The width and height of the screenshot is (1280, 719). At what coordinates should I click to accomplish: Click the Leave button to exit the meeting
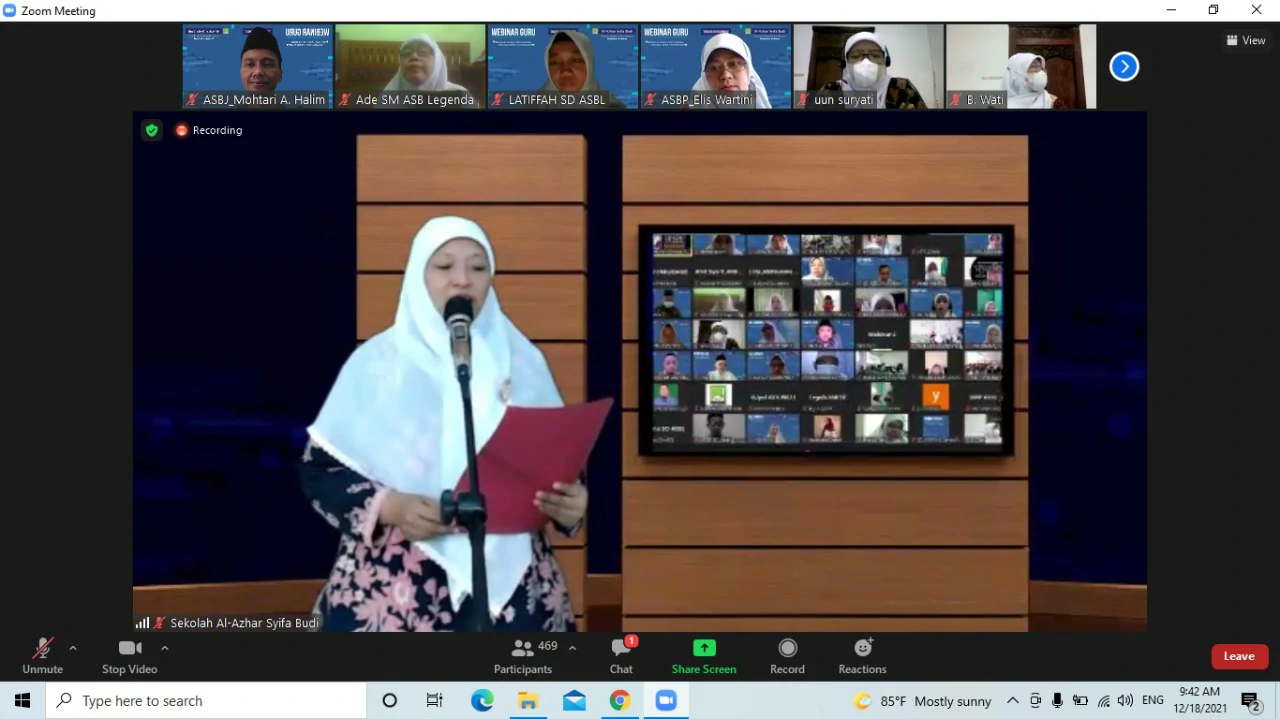point(1239,656)
